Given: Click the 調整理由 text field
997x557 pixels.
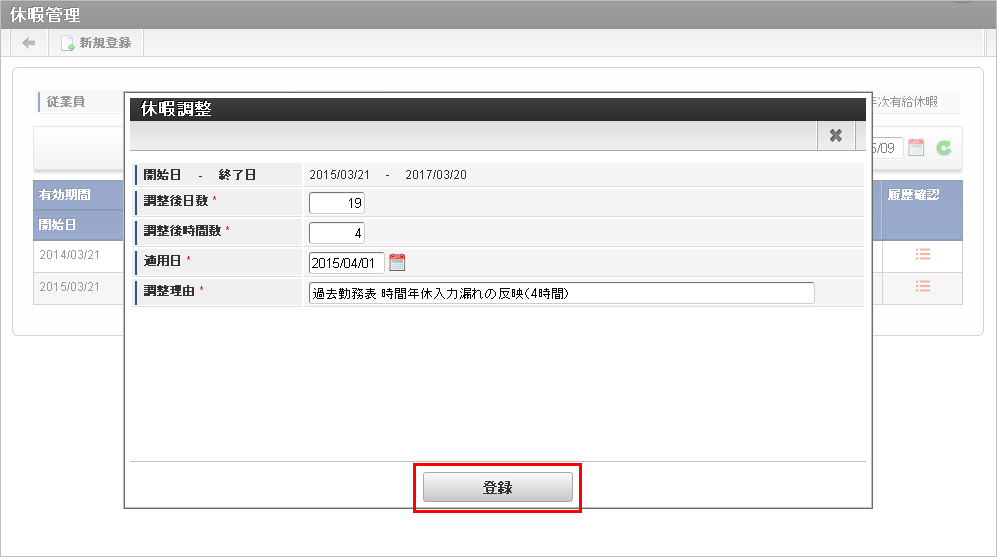Looking at the screenshot, I should (561, 293).
